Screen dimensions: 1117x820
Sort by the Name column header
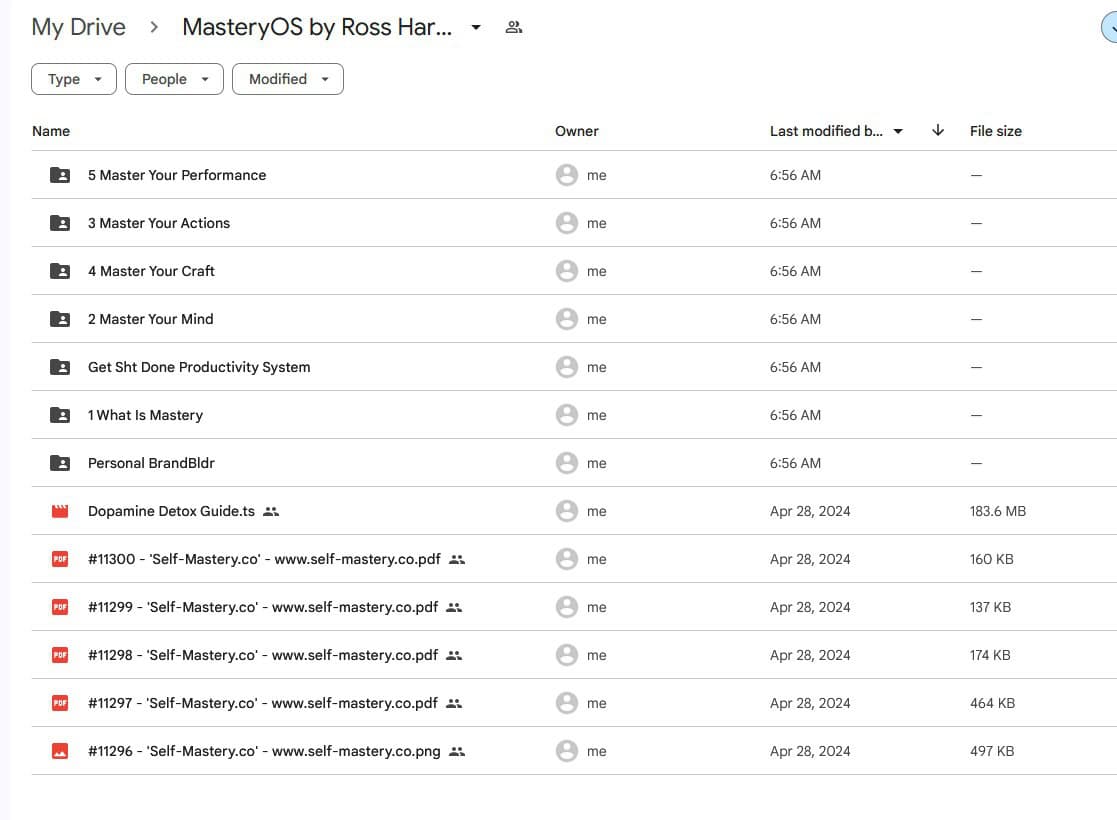click(51, 131)
